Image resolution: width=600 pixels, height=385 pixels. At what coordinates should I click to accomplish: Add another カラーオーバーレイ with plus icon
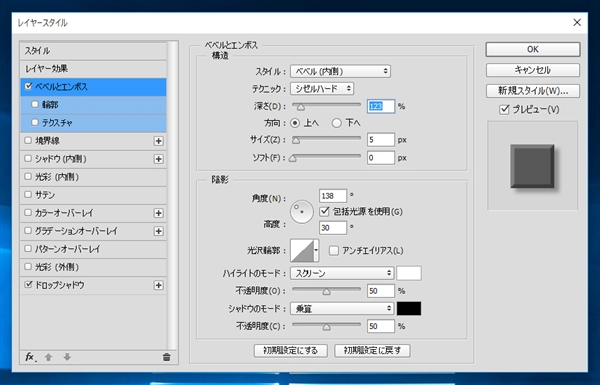point(158,213)
